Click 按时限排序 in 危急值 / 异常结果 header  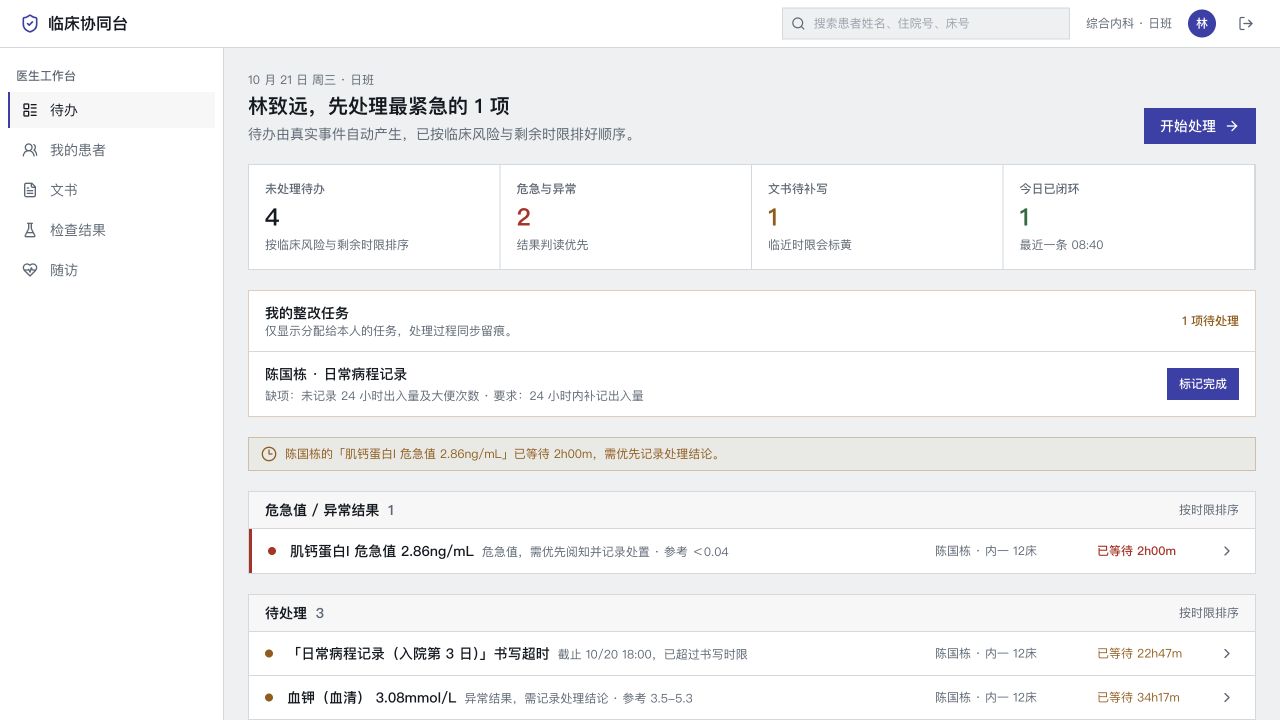(1209, 510)
